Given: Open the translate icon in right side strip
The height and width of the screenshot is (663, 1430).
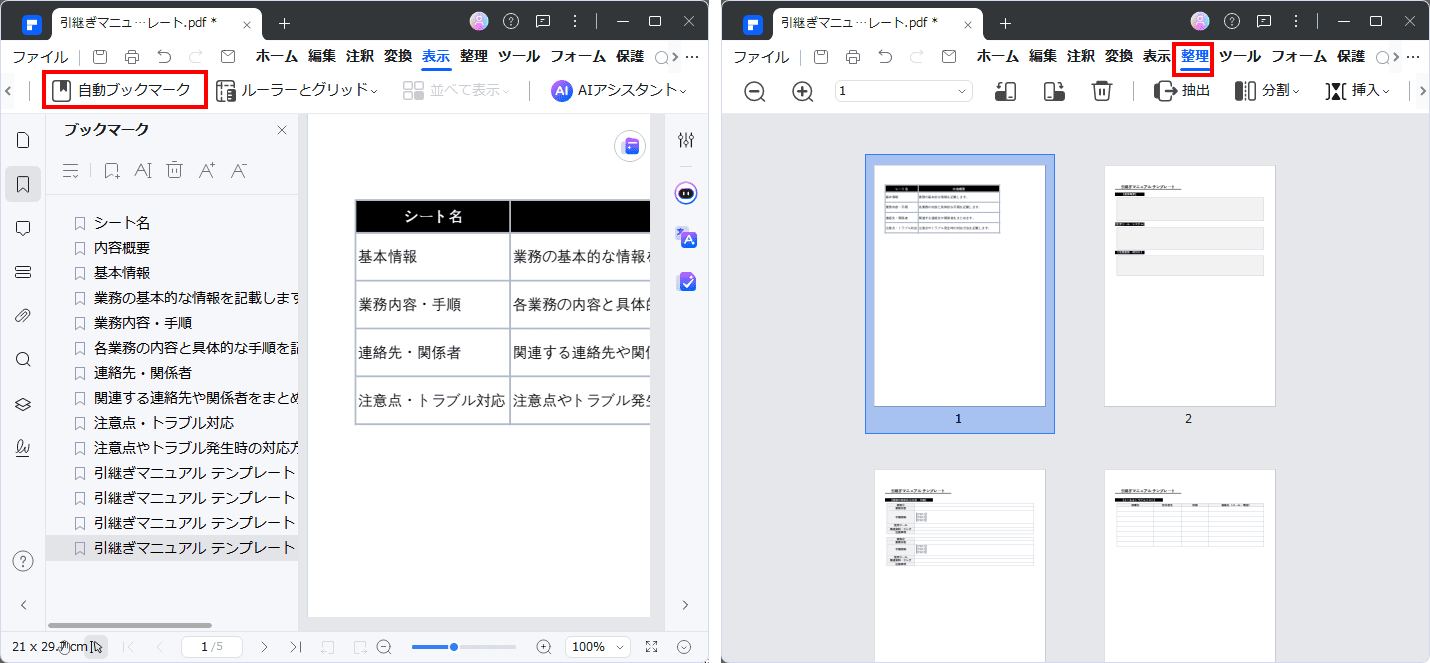Looking at the screenshot, I should [x=686, y=238].
